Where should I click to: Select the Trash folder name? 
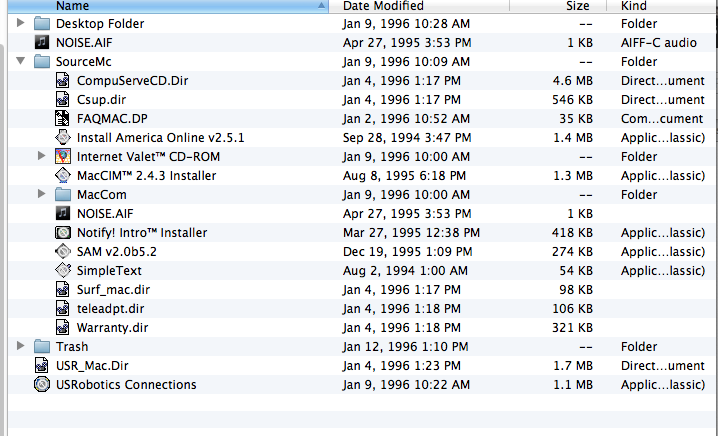pos(72,347)
